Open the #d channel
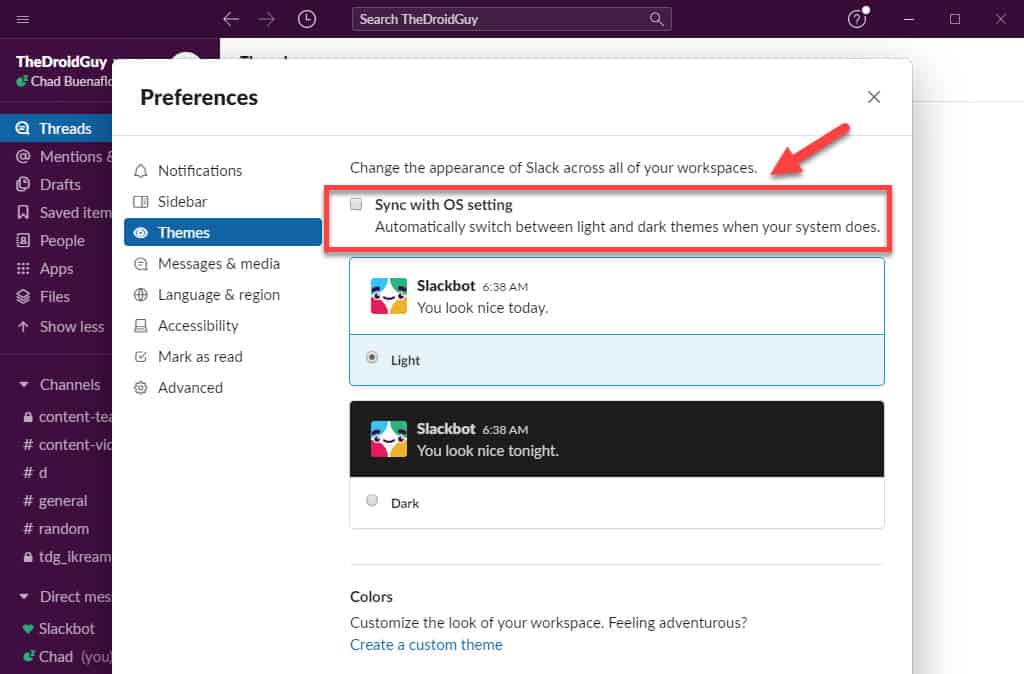The width and height of the screenshot is (1024, 674). tap(56, 473)
